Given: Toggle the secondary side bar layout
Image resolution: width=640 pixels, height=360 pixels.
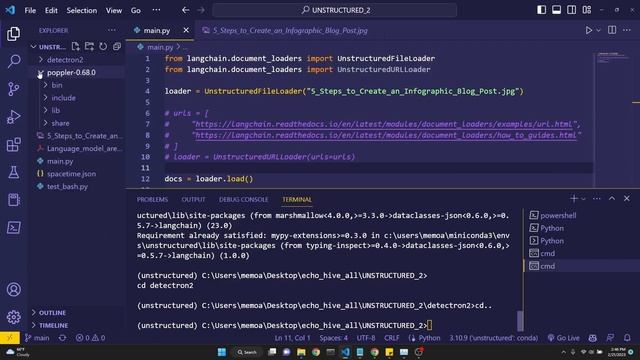Looking at the screenshot, I should point(571,10).
